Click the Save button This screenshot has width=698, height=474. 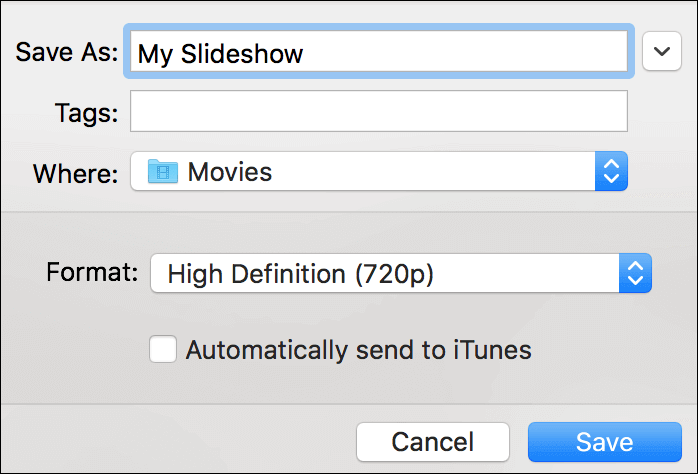pos(604,442)
